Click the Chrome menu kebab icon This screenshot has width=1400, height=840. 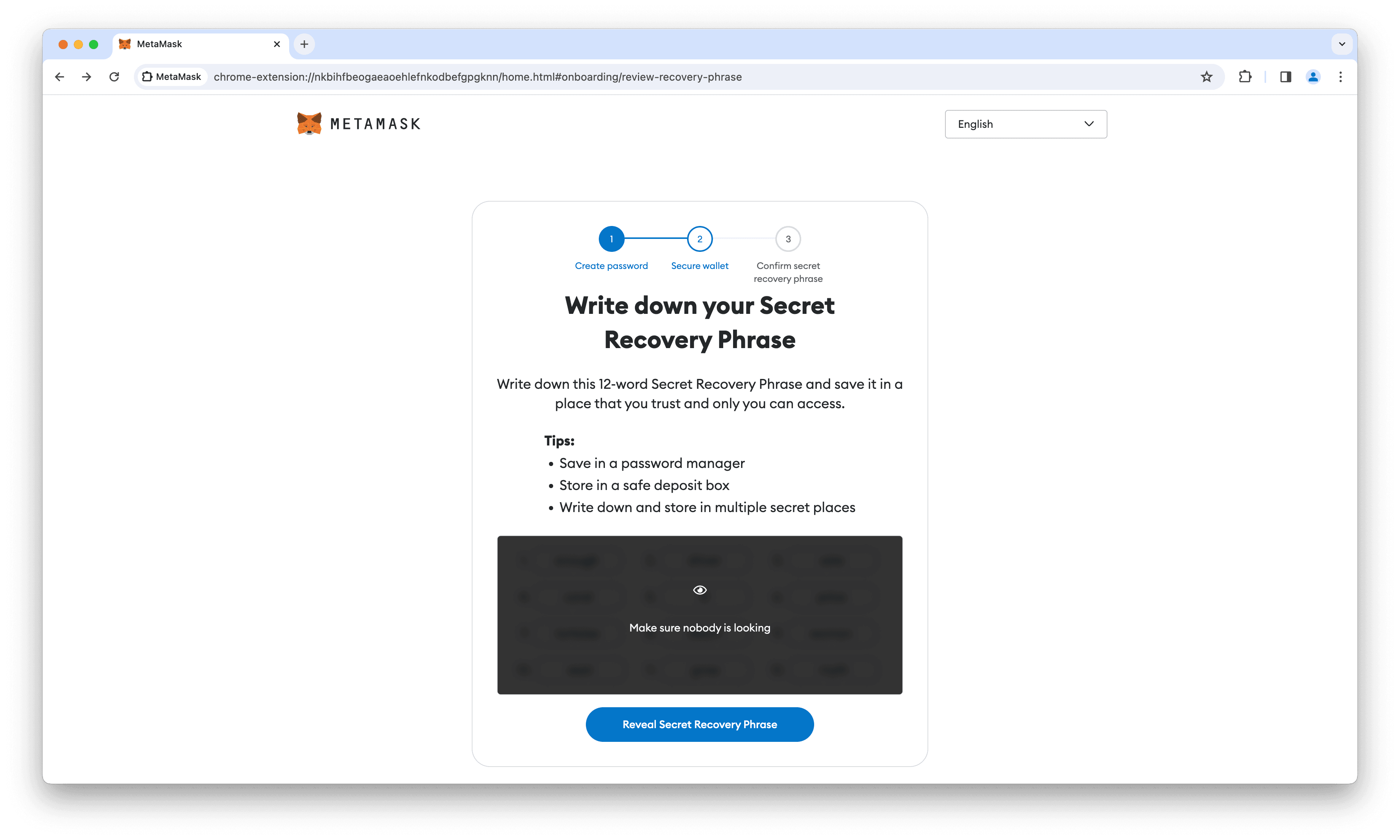1341,77
